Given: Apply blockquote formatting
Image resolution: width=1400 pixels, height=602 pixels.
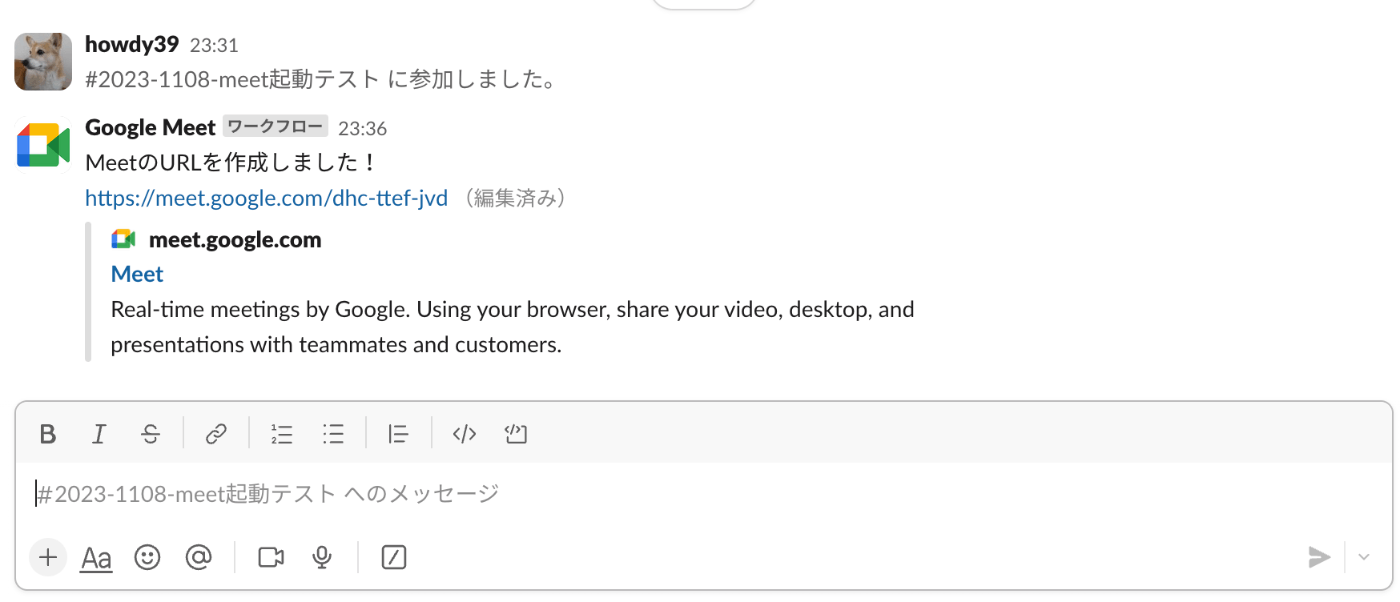Looking at the screenshot, I should [398, 433].
